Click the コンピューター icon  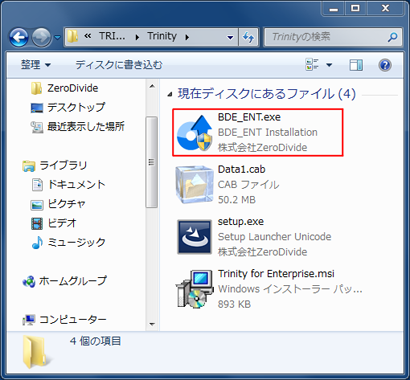[x=29, y=320]
